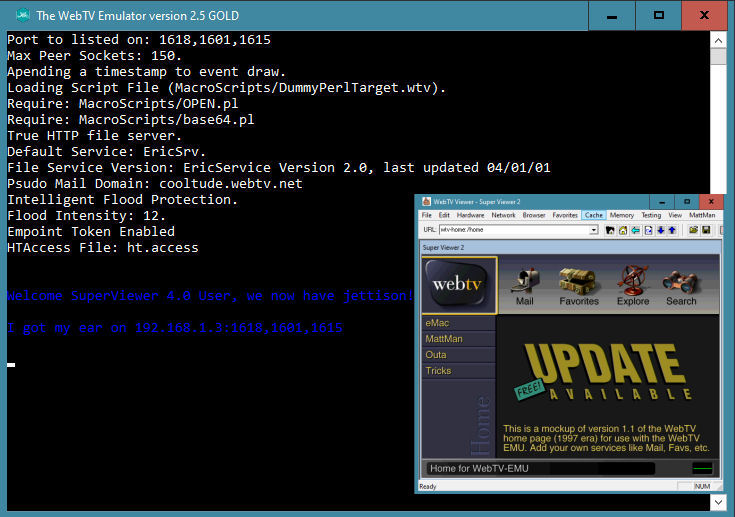Open the Search binoculars icon
This screenshot has width=735, height=517.
point(681,288)
